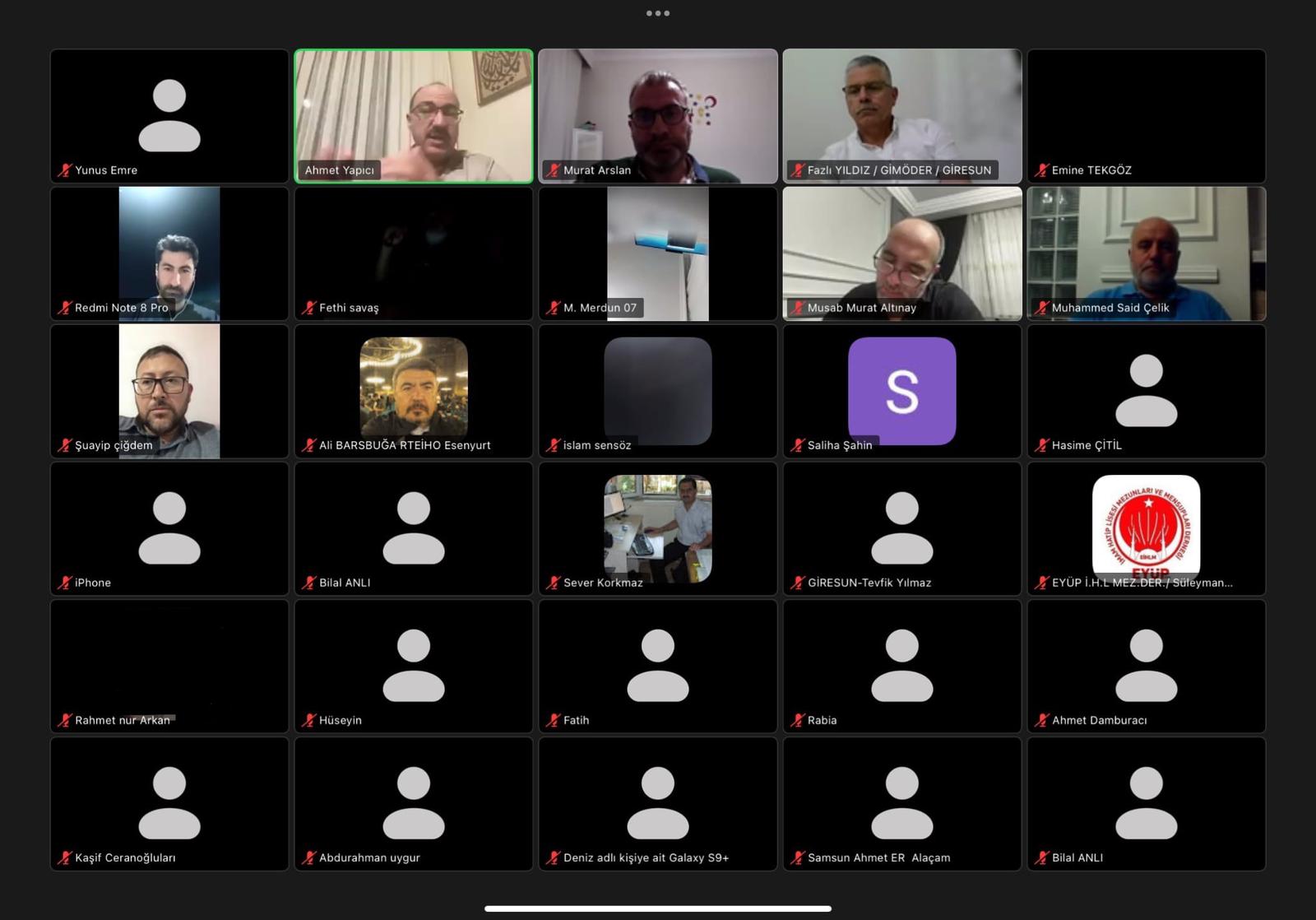Click muted mic icon beside Sever Korkmaz
This screenshot has width=1316, height=920.
coord(554,583)
